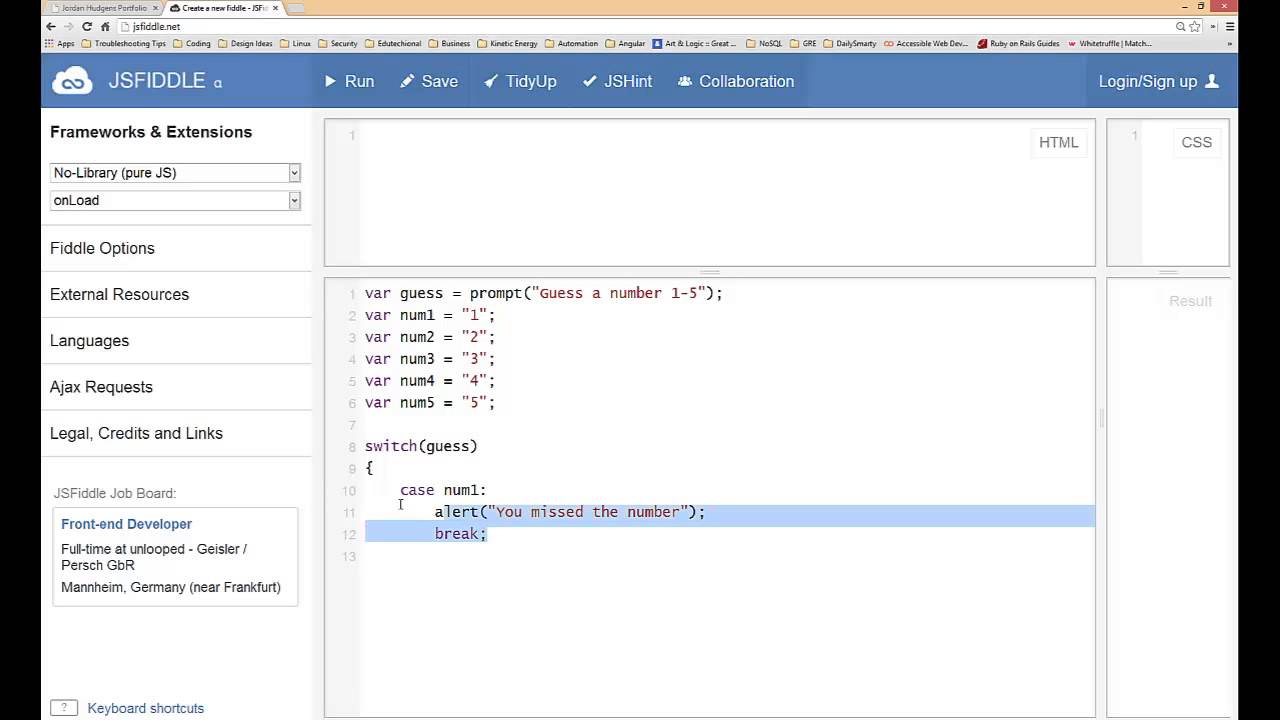Expand Ajax Requests section
Screen dimensions: 1280x720
click(x=101, y=387)
